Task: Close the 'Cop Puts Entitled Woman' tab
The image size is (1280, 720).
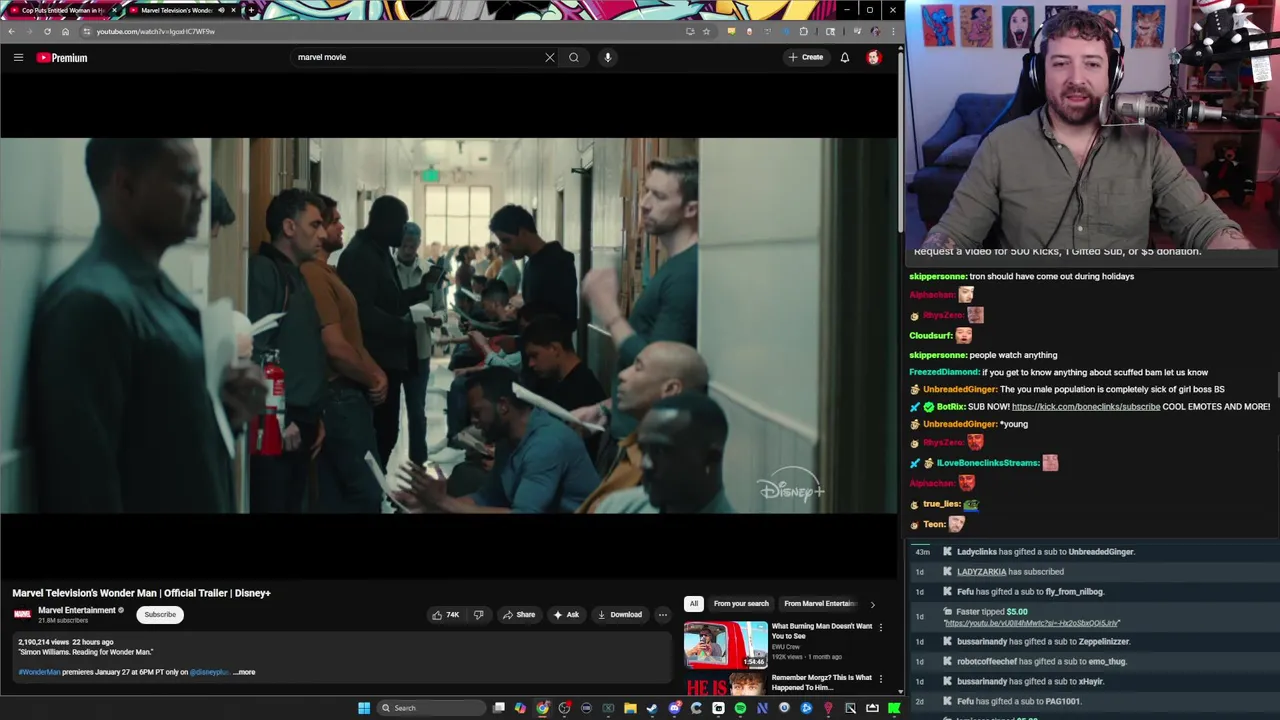Action: click(x=114, y=10)
